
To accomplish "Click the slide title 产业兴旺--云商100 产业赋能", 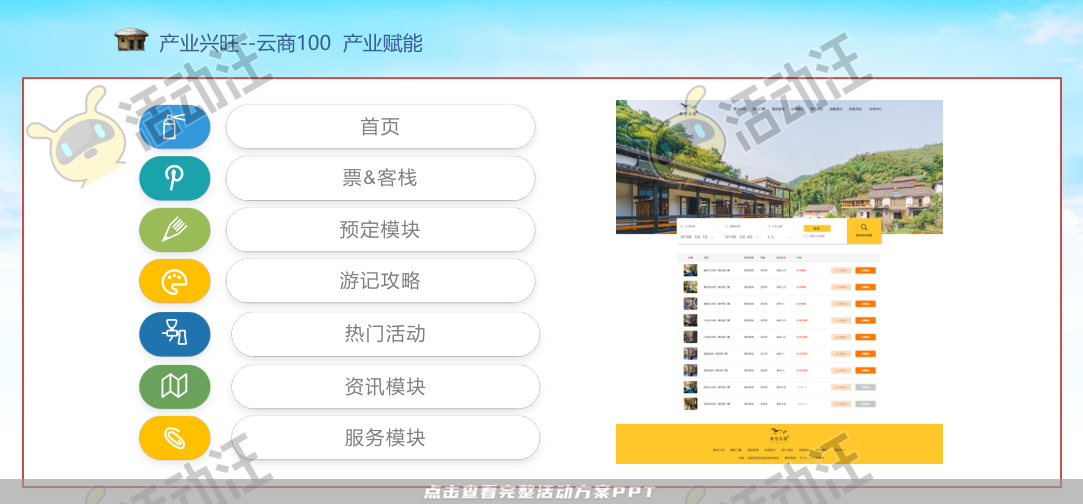I will click(291, 43).
